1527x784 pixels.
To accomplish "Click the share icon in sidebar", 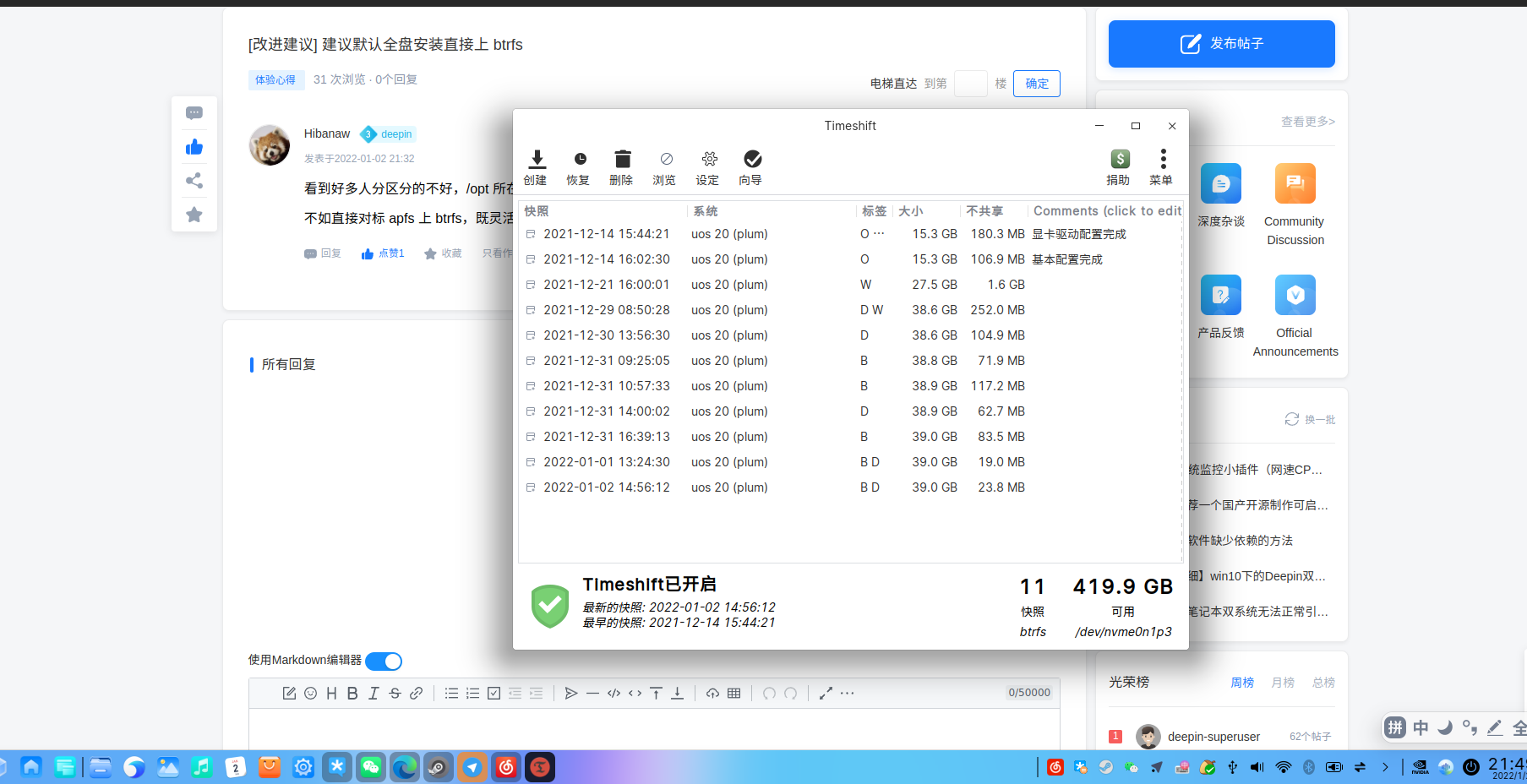I will [x=194, y=181].
